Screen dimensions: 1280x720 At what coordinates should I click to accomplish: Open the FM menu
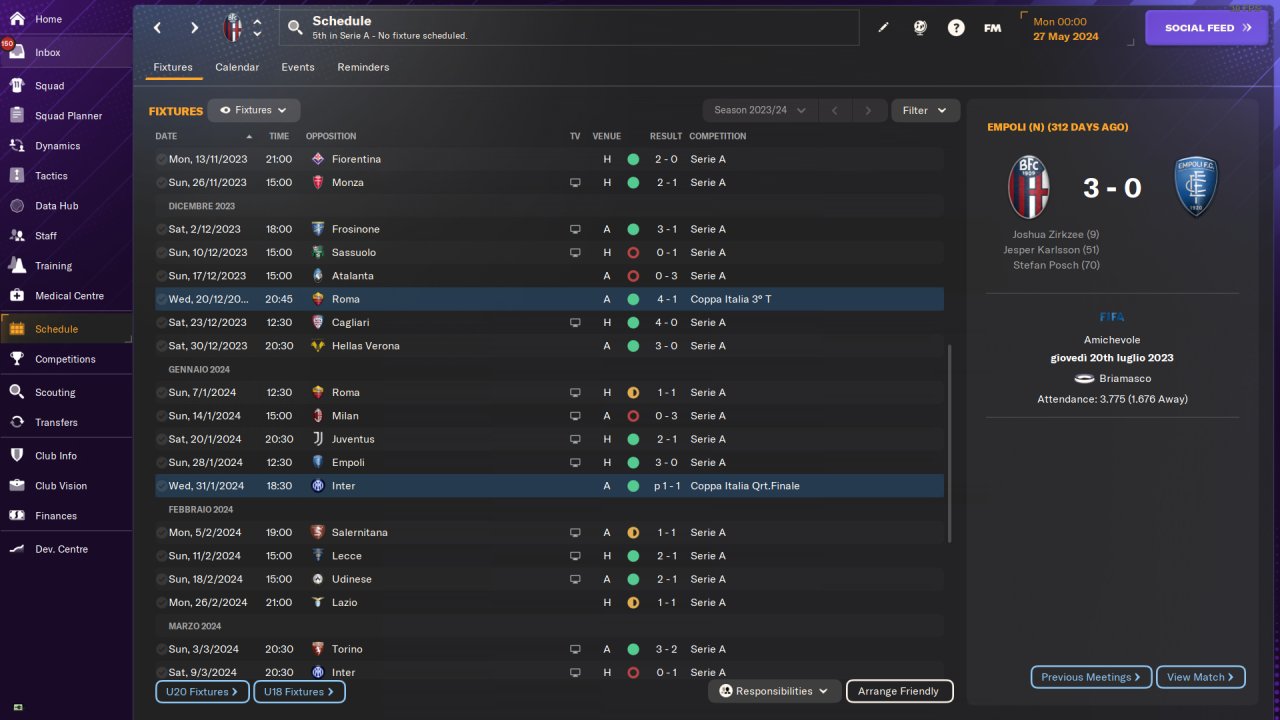pyautogui.click(x=992, y=28)
